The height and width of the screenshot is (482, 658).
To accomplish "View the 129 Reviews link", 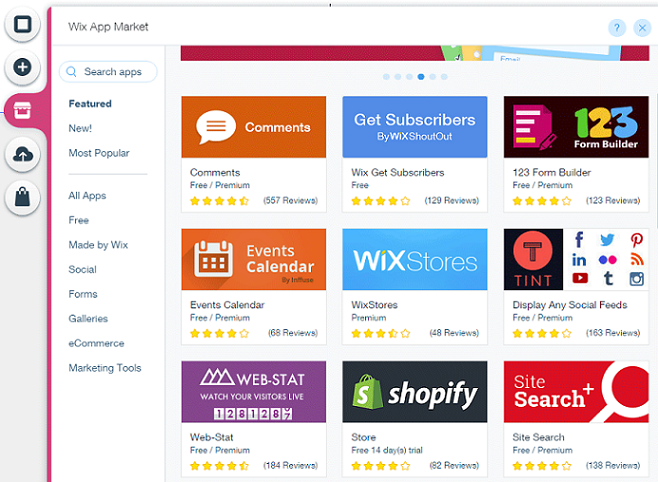I will coord(451,201).
